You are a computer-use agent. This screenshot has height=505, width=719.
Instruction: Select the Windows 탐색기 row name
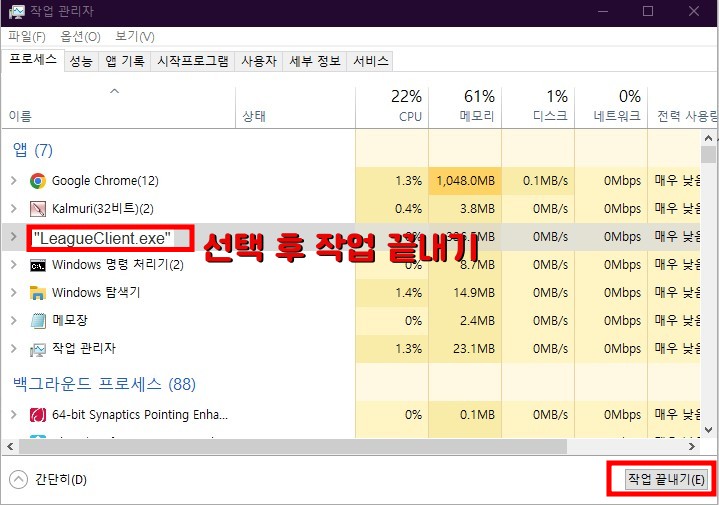point(96,293)
